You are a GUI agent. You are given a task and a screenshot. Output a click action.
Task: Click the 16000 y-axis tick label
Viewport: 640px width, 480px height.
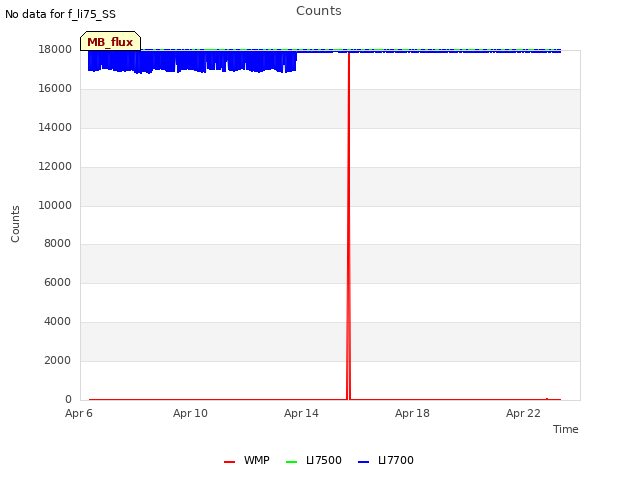(55, 88)
